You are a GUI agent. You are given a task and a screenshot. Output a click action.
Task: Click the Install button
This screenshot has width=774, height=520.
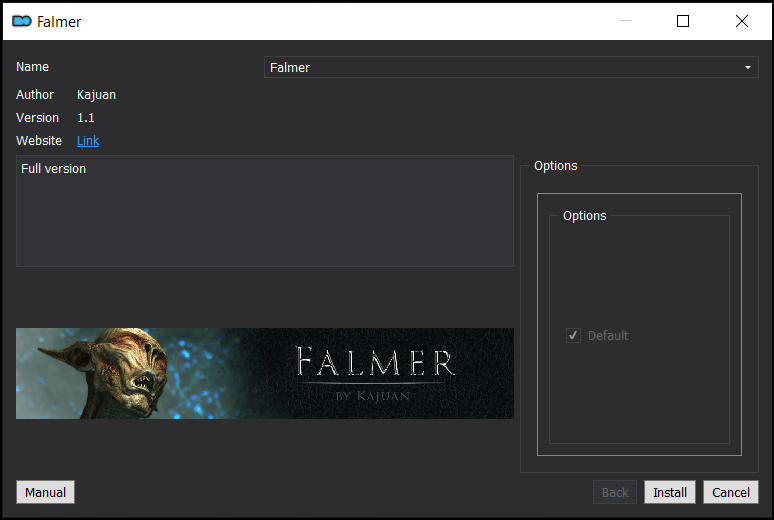tap(670, 492)
